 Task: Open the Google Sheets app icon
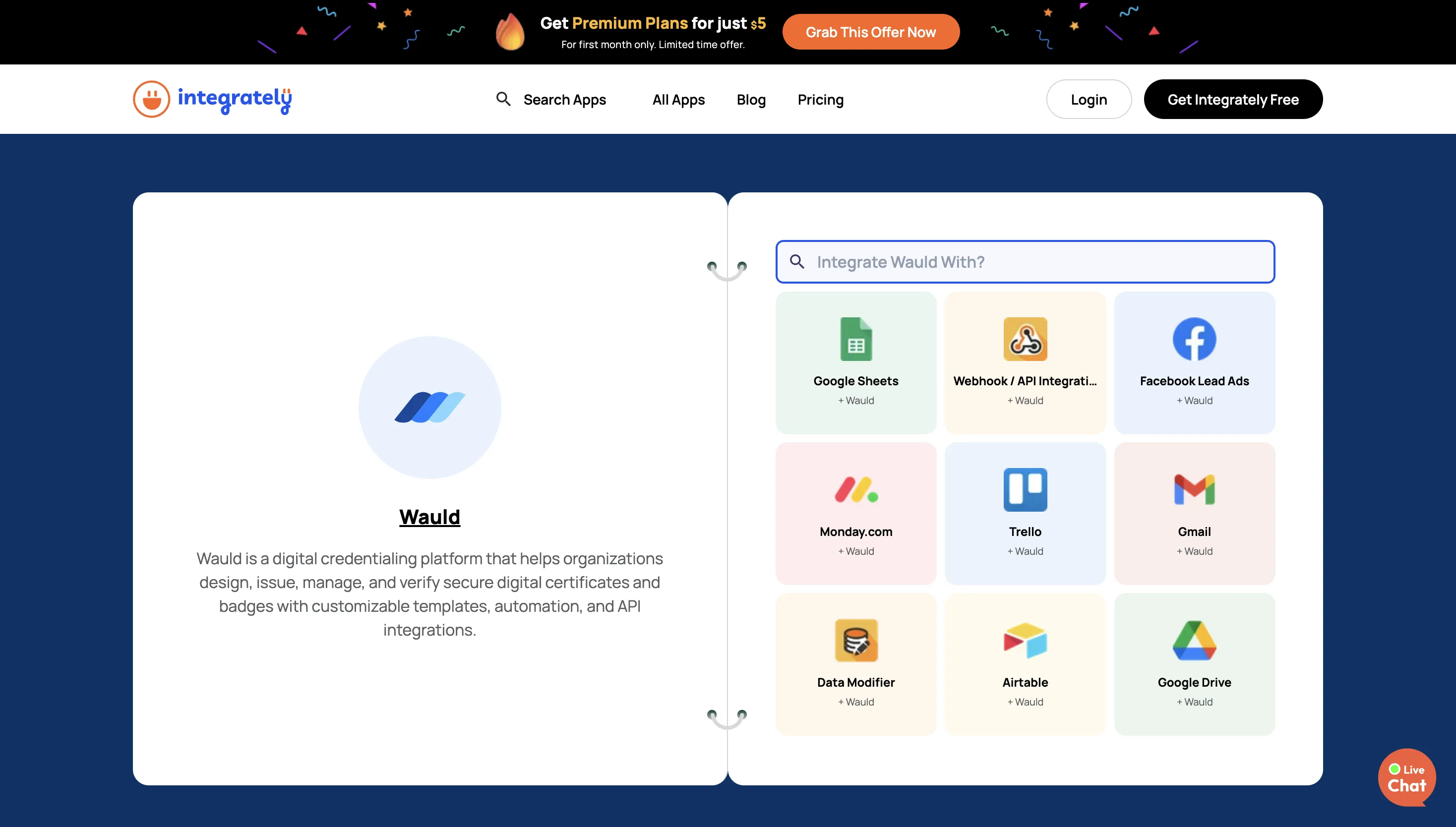(855, 339)
